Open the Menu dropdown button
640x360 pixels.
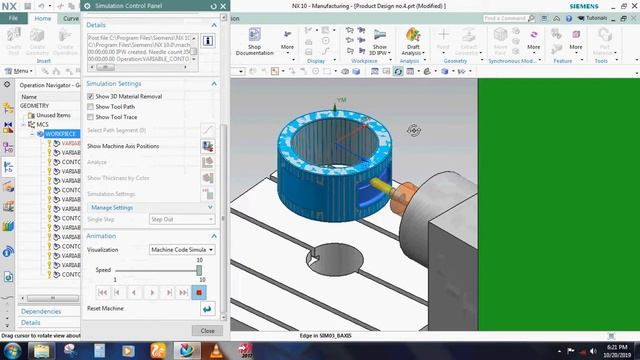coord(20,71)
